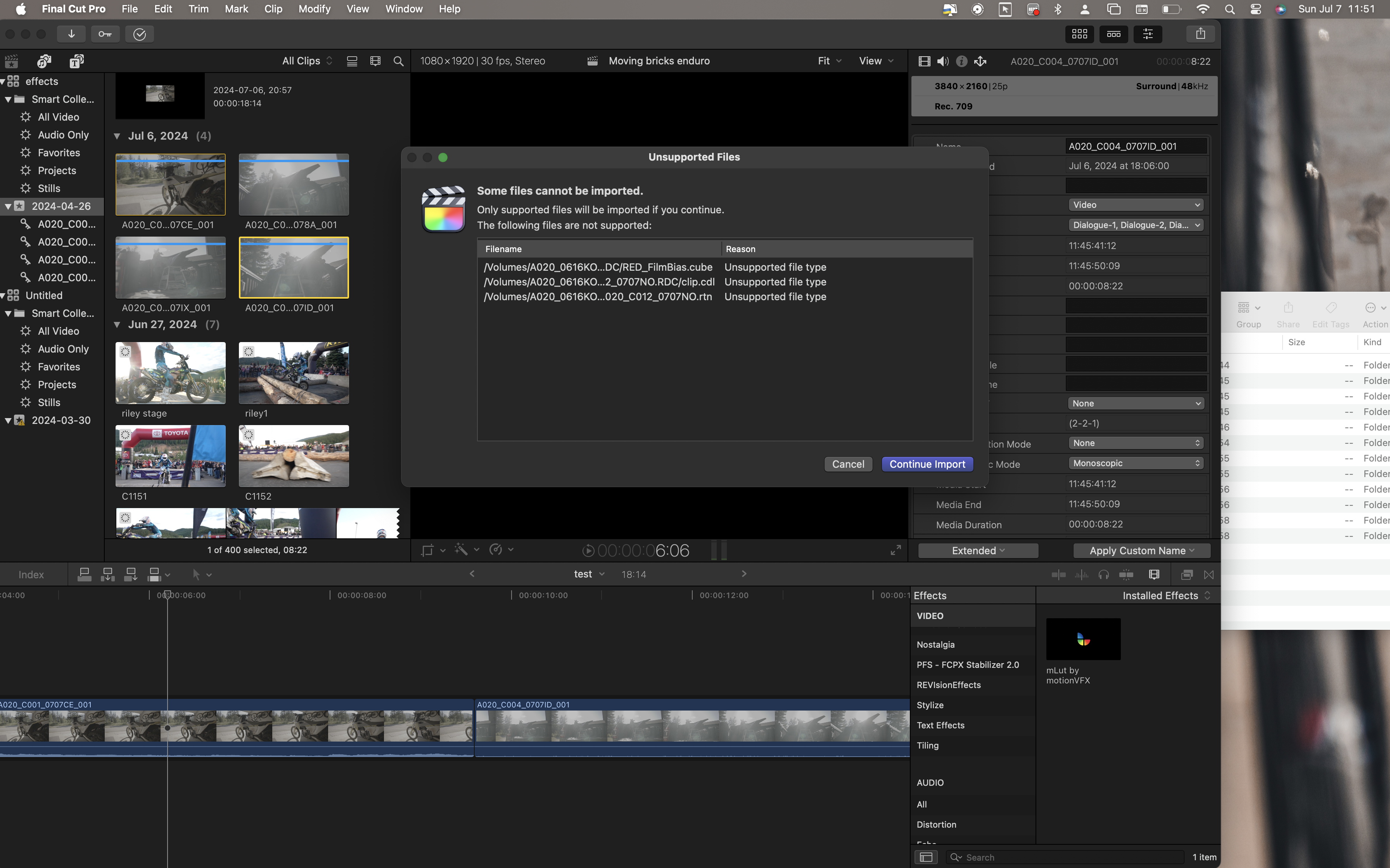The image size is (1390, 868).
Task: Show the audio inspector speaker icon
Action: 943,61
